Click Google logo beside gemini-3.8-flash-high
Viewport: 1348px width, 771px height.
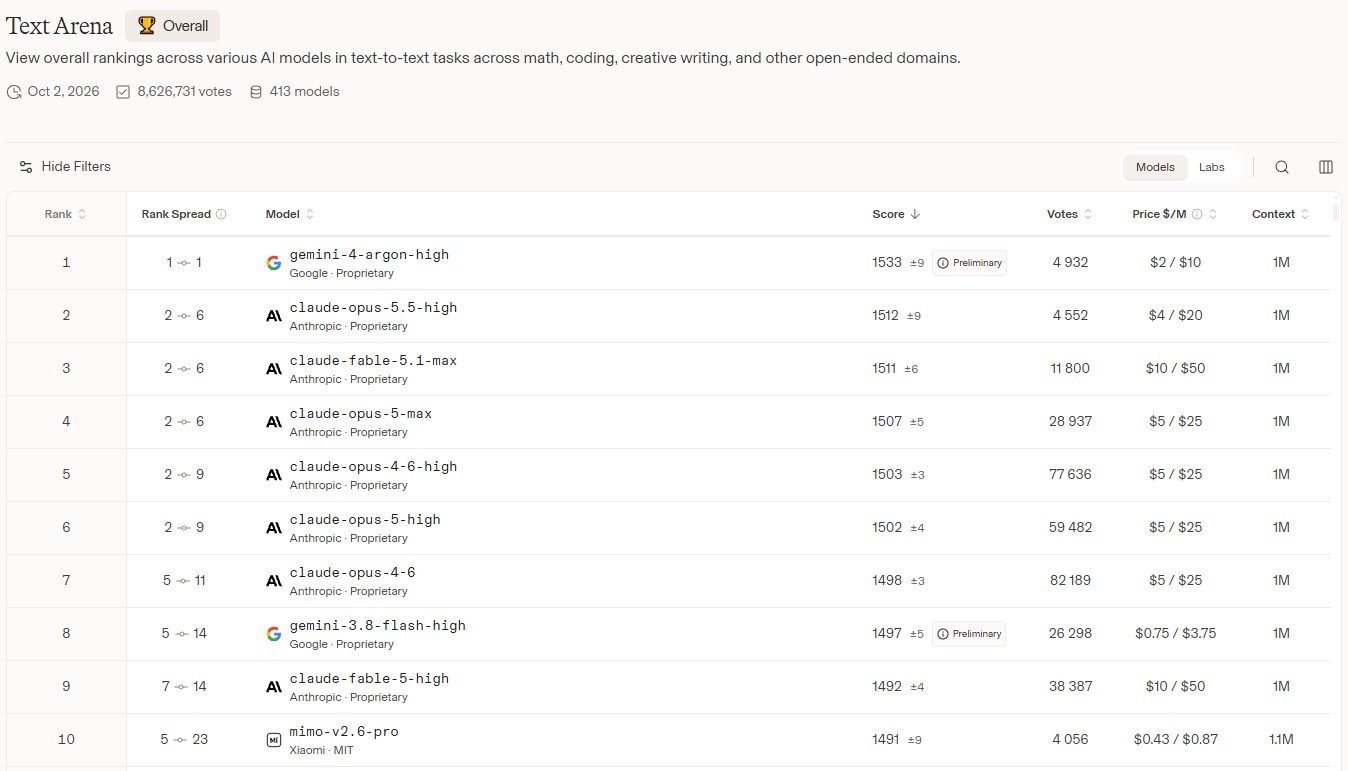click(274, 634)
